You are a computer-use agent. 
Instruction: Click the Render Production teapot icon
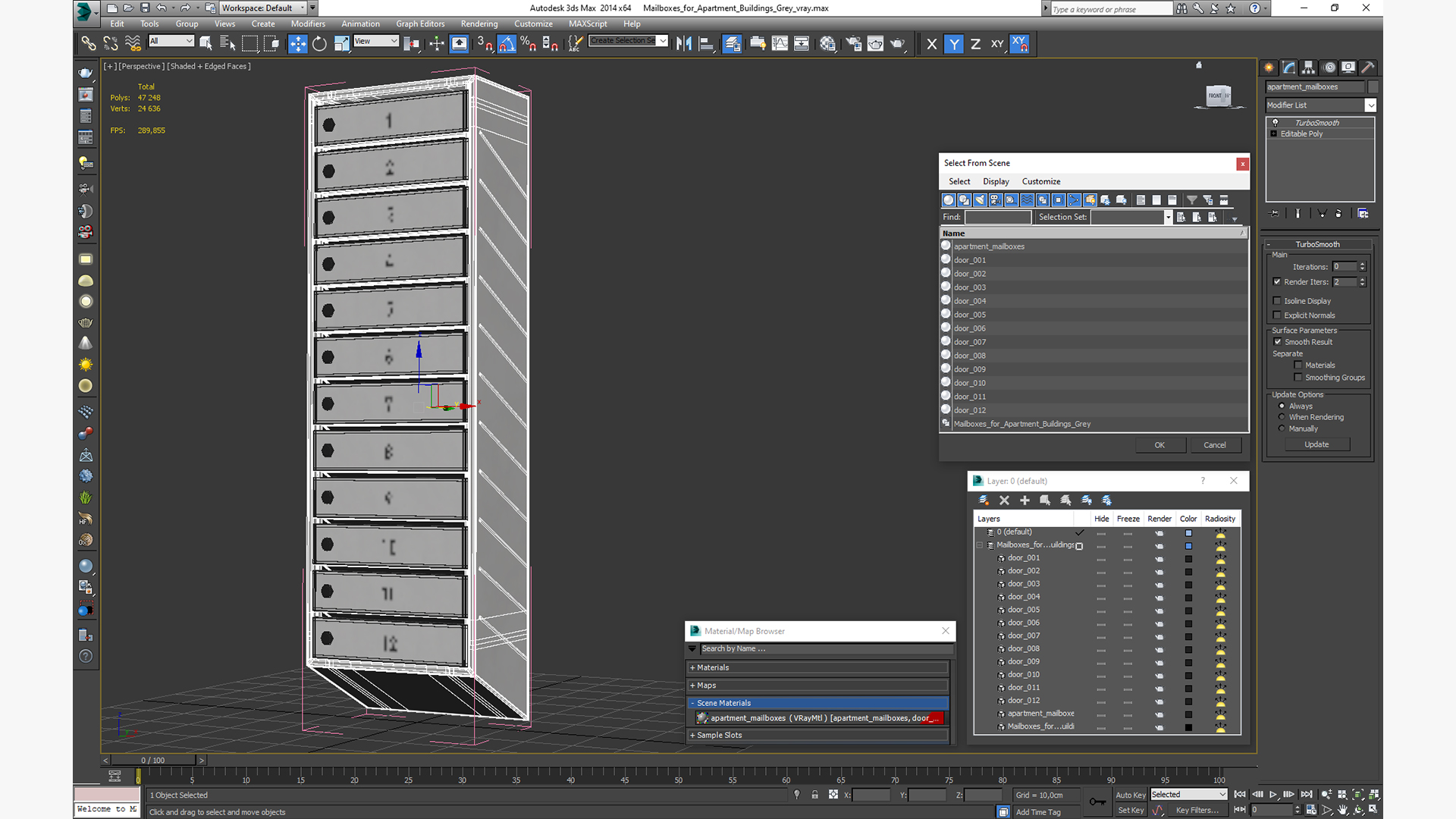897,44
